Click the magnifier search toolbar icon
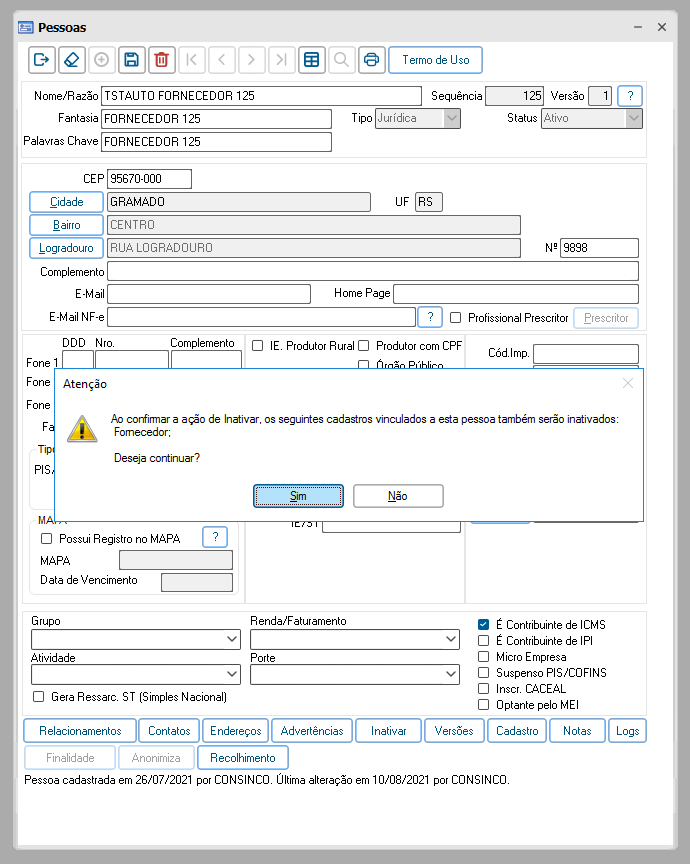The image size is (690, 864). [x=341, y=60]
